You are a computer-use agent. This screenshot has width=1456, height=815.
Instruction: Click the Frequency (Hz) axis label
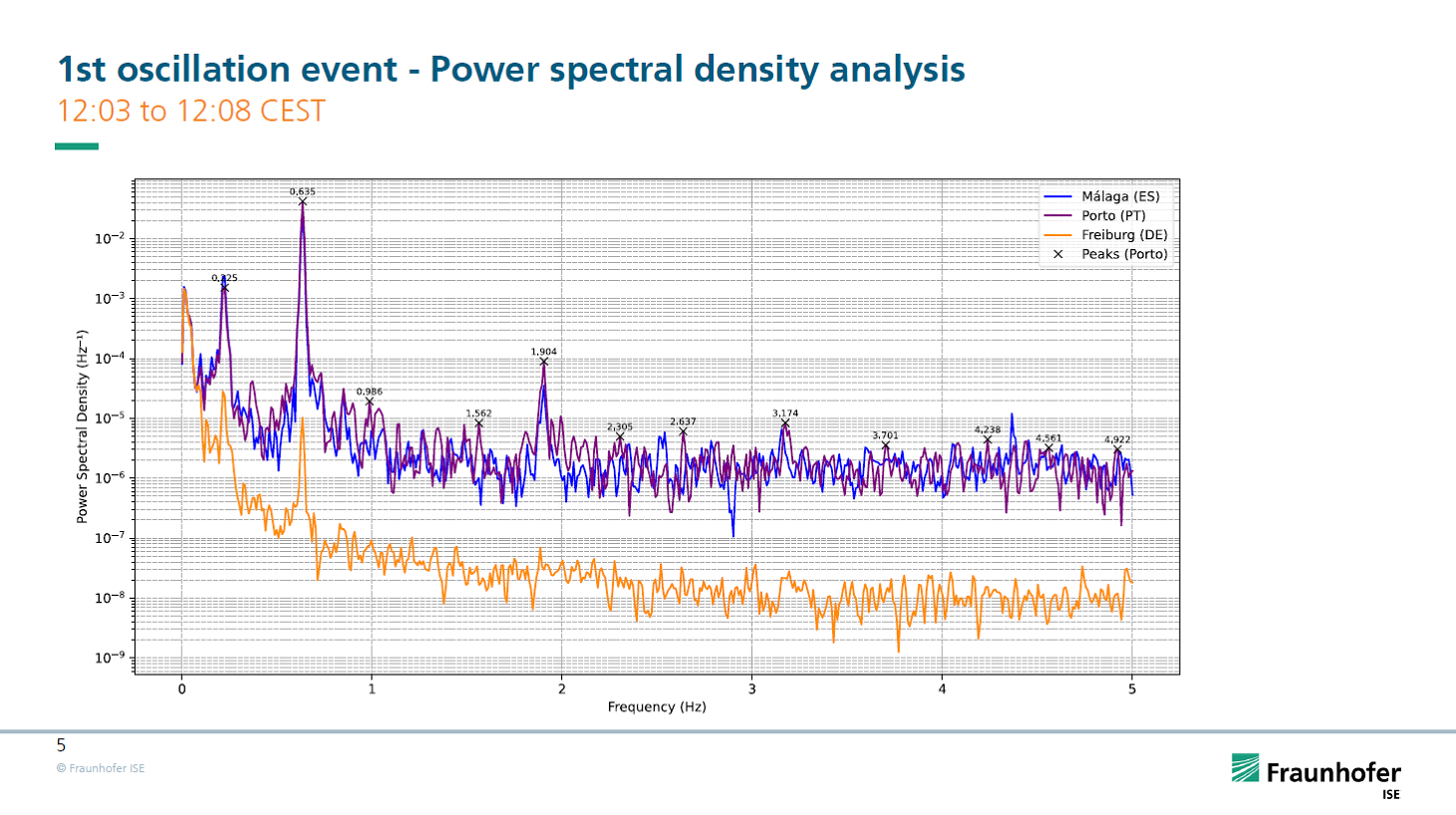point(657,706)
